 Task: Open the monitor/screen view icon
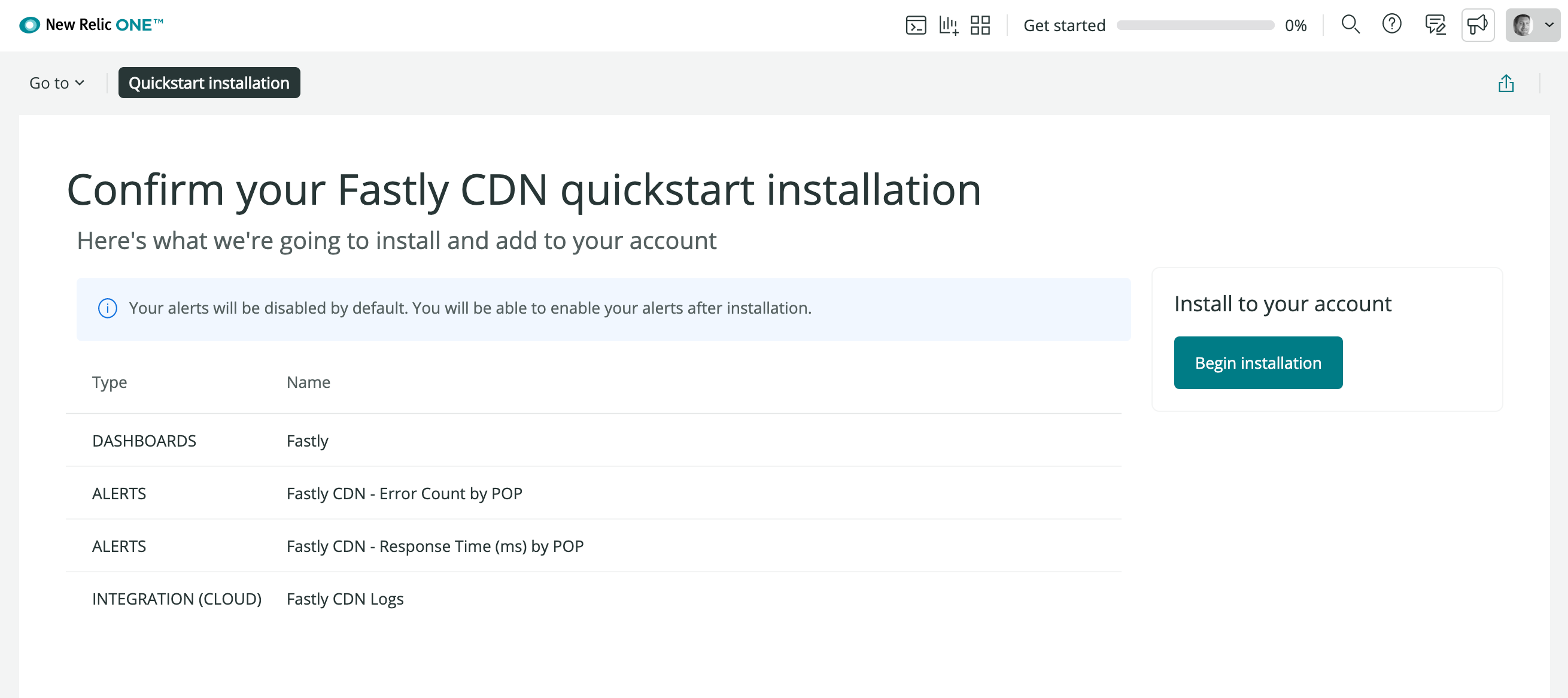tap(917, 25)
